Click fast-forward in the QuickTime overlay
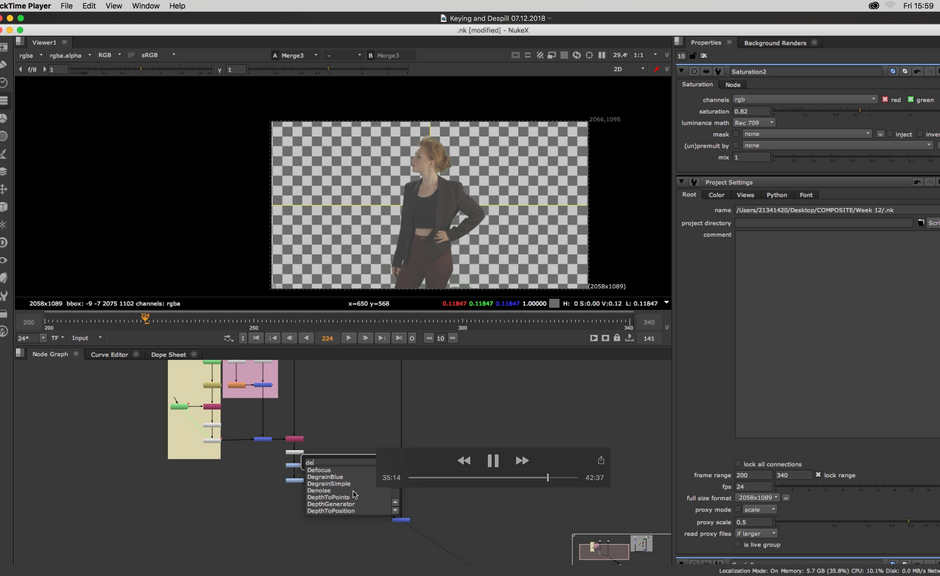Screen dimensions: 940x576 (x=522, y=461)
